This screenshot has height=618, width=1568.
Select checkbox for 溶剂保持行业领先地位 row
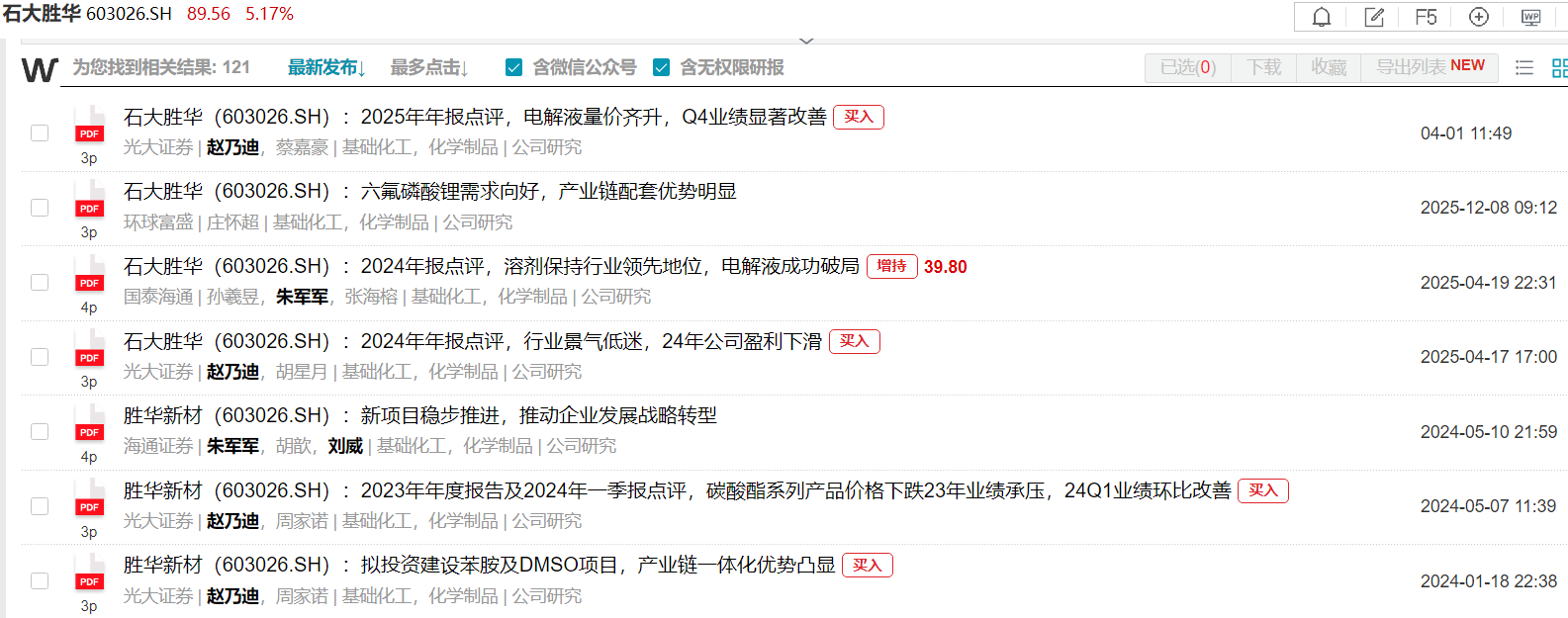(40, 282)
